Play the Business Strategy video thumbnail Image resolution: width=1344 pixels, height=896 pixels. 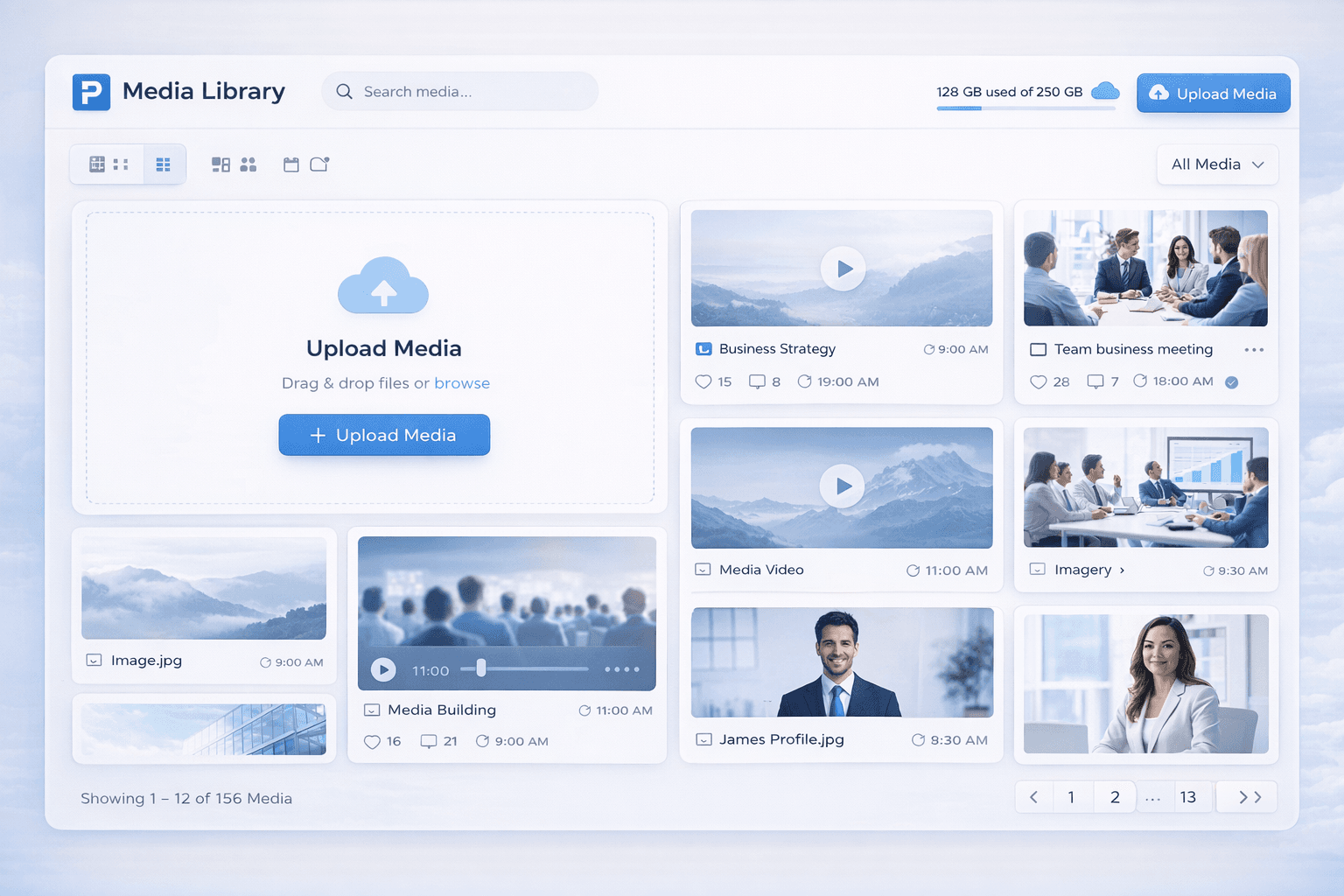click(x=843, y=269)
